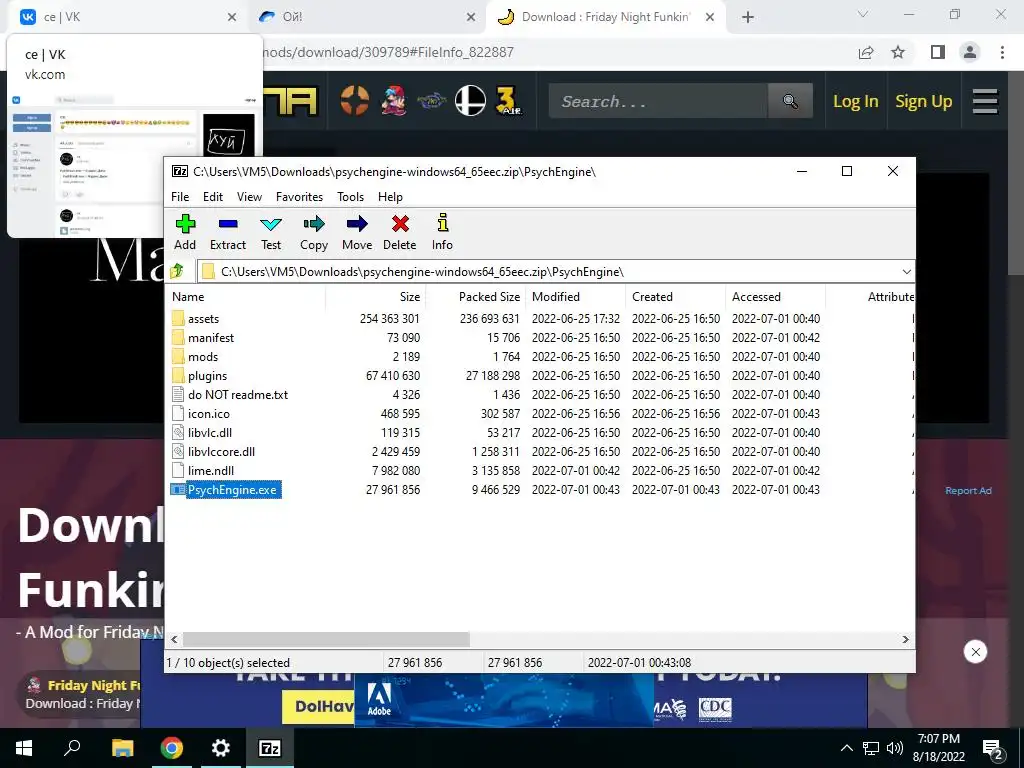Image resolution: width=1024 pixels, height=768 pixels.
Task: Open the Chrome three-dot menu
Action: 1002,52
